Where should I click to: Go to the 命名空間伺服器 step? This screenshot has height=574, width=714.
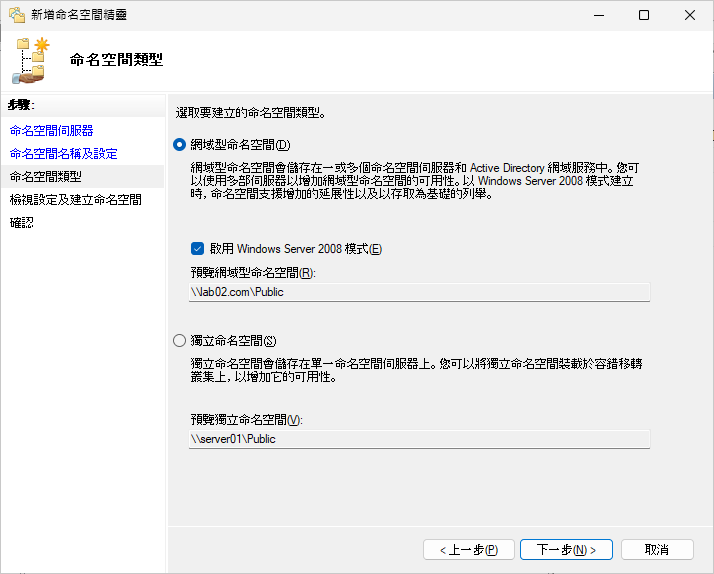(51, 131)
